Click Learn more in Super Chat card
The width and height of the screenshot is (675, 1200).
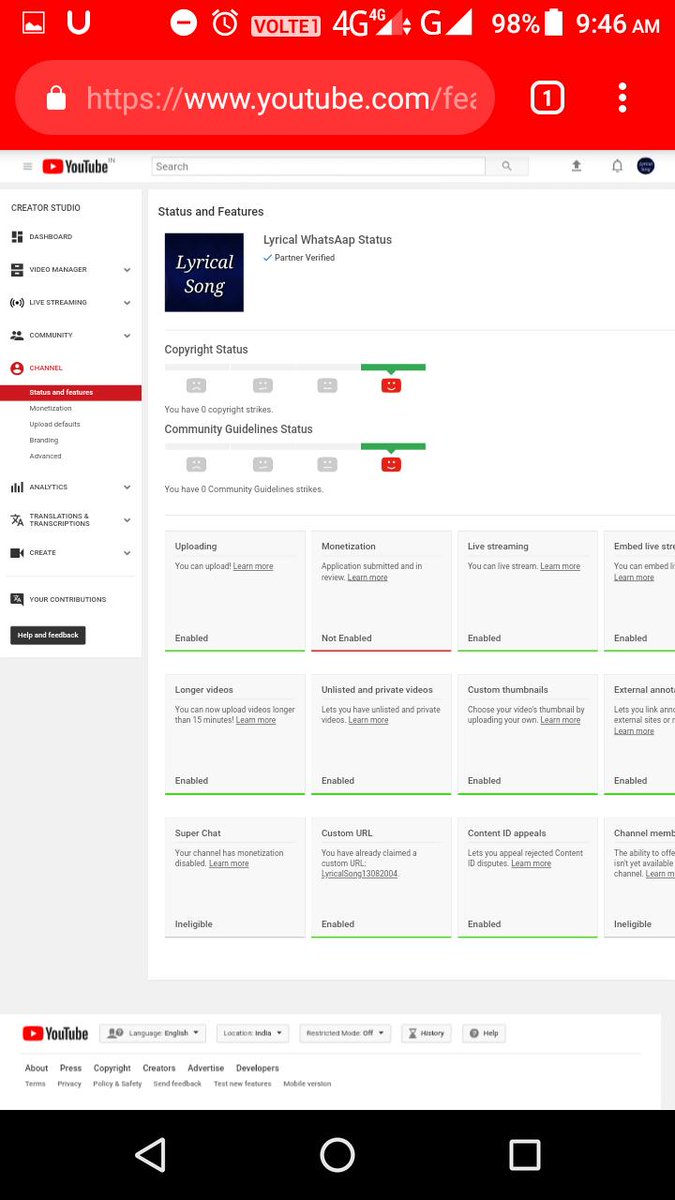[x=229, y=863]
